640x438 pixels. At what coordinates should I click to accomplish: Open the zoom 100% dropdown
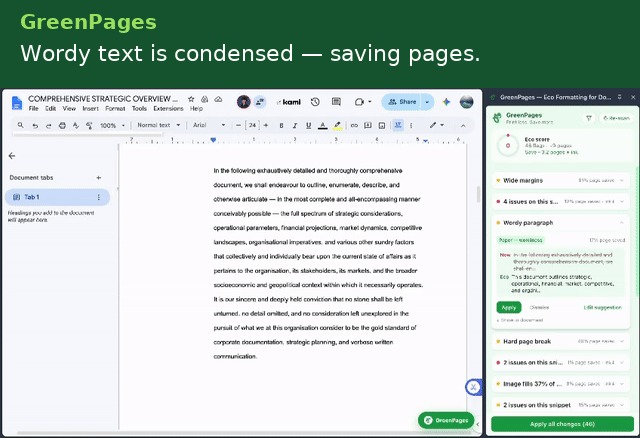click(x=112, y=125)
